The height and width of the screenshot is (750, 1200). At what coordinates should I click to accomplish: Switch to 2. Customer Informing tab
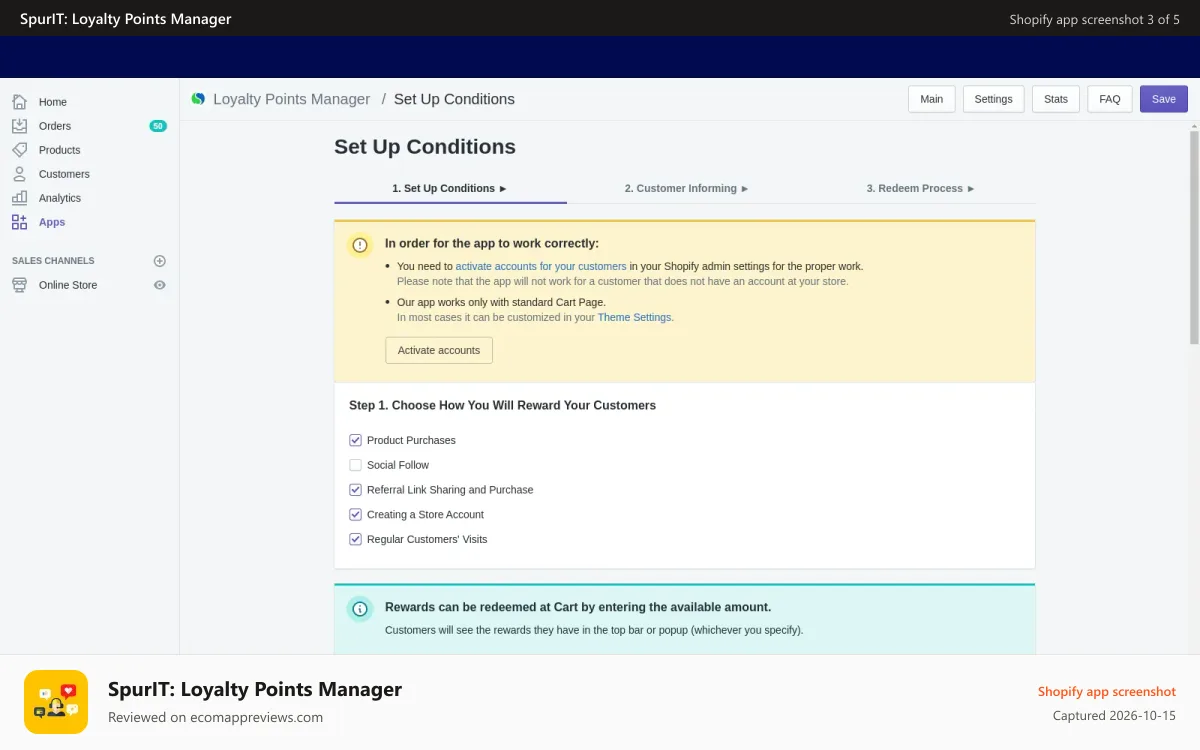pos(687,188)
